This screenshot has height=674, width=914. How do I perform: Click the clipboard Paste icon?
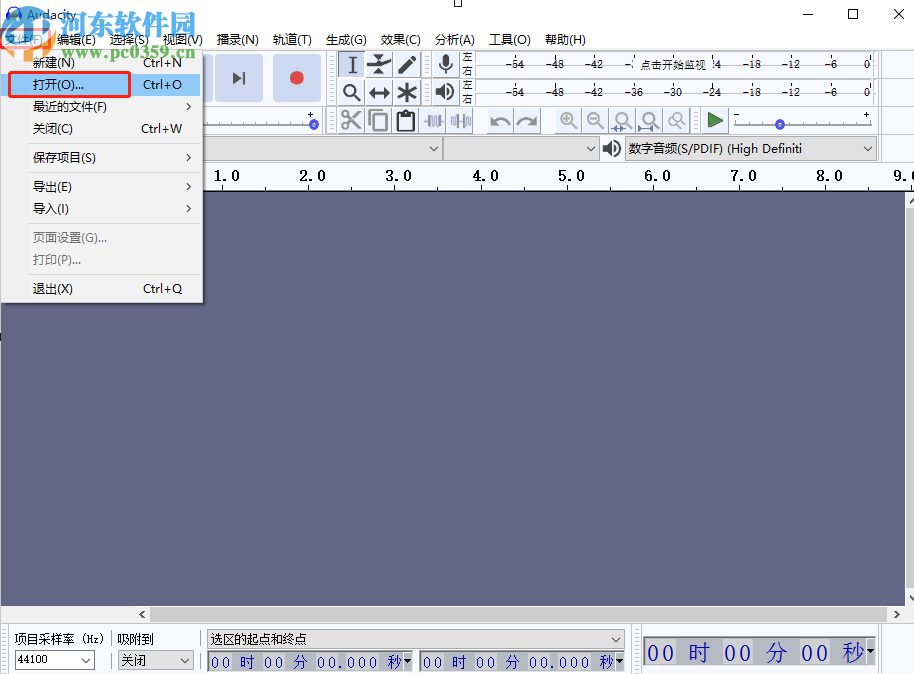405,121
